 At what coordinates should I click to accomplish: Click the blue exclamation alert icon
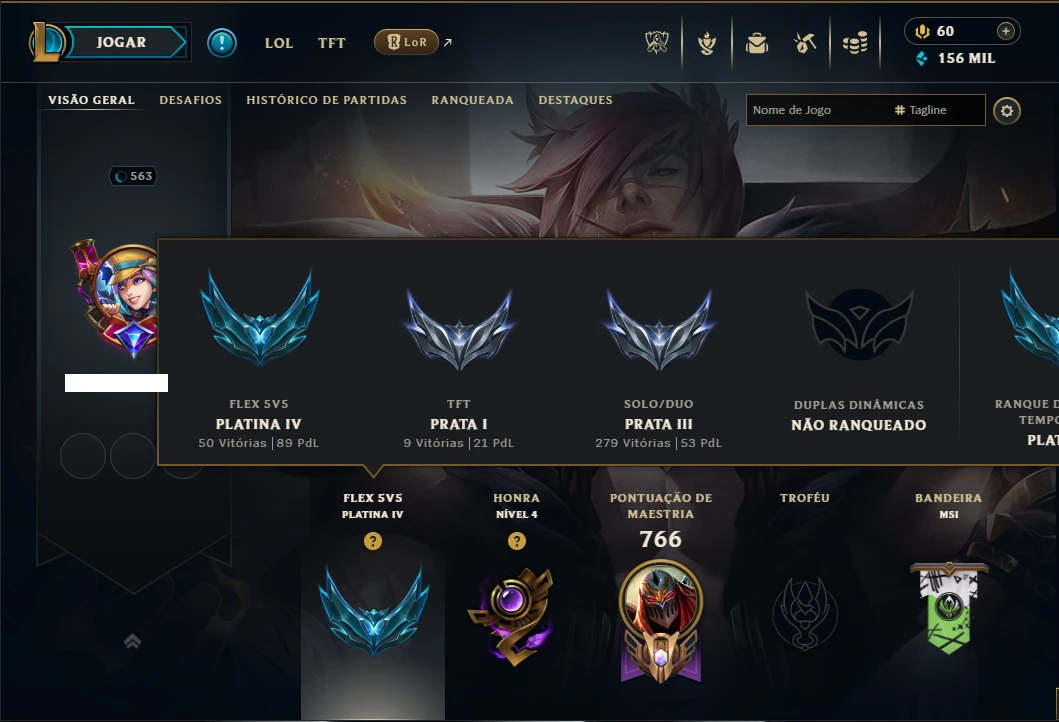222,43
